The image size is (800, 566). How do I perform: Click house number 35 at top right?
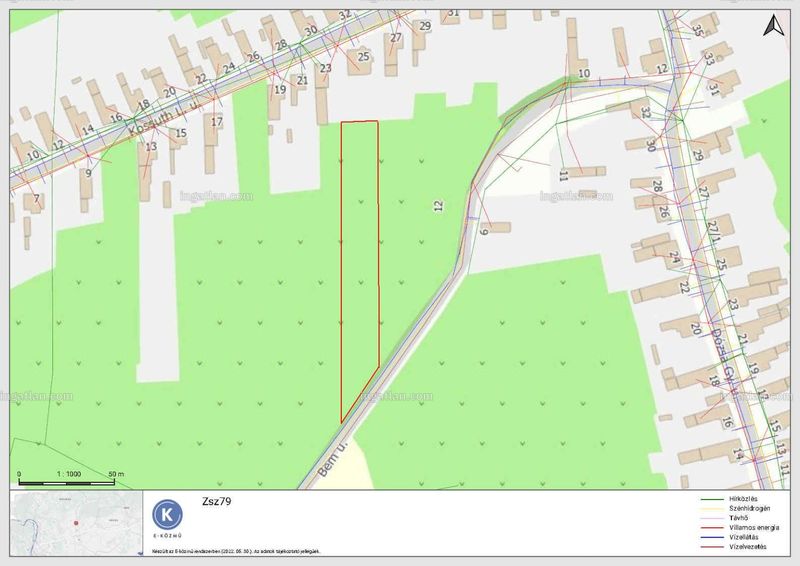[697, 30]
